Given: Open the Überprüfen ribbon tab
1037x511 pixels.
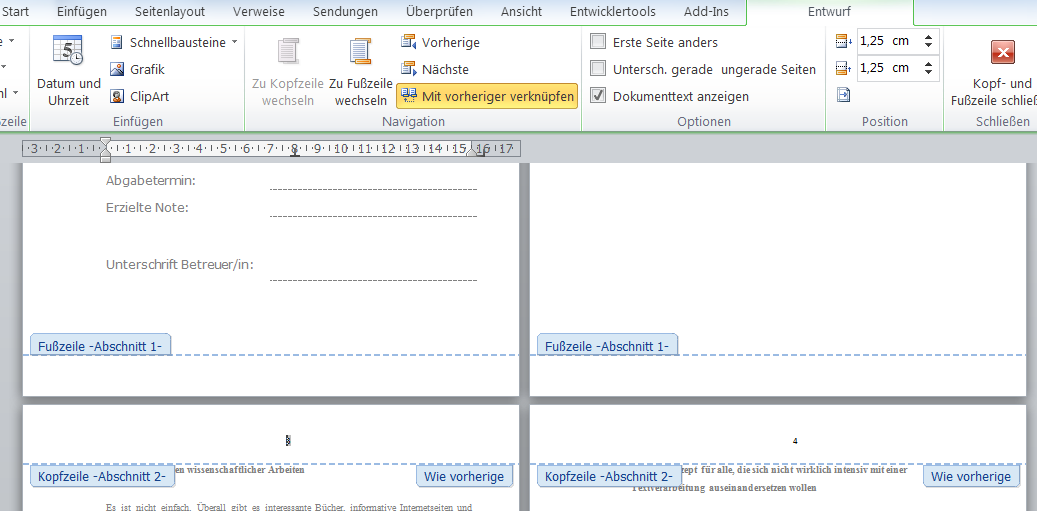Looking at the screenshot, I should (439, 11).
